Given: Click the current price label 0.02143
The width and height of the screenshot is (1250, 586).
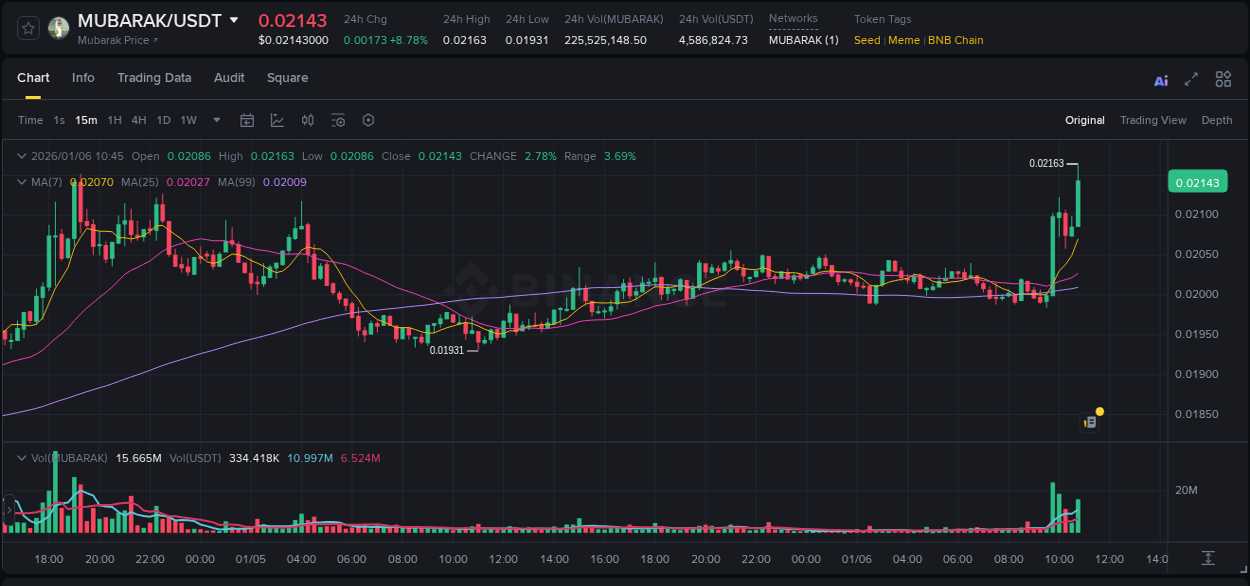Looking at the screenshot, I should click(1197, 181).
